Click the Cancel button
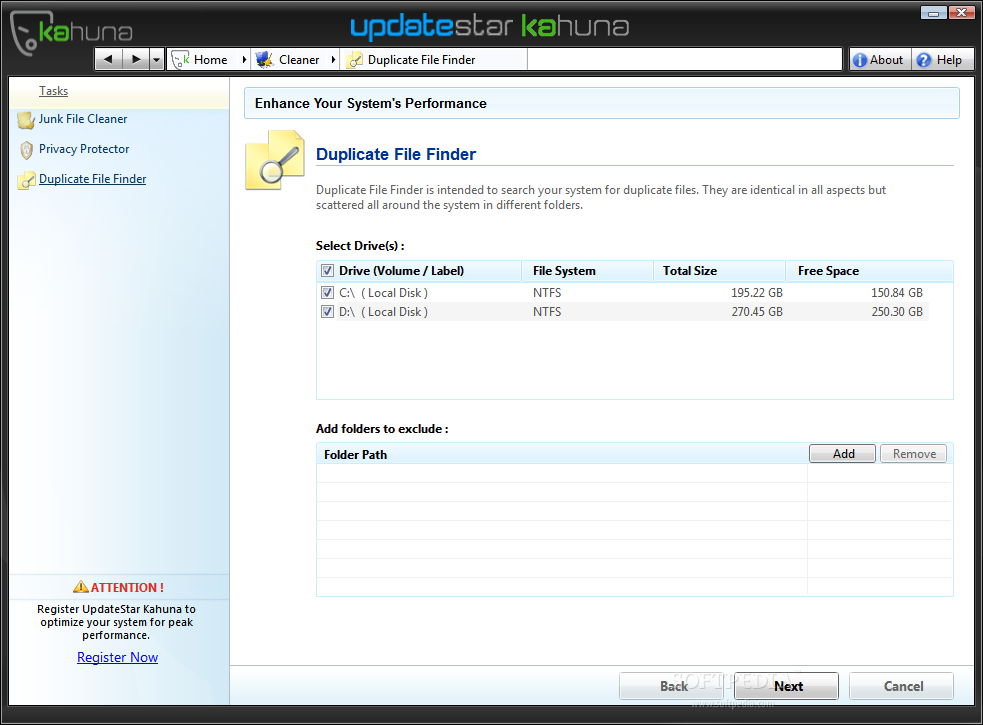This screenshot has width=983, height=725. coord(902,686)
